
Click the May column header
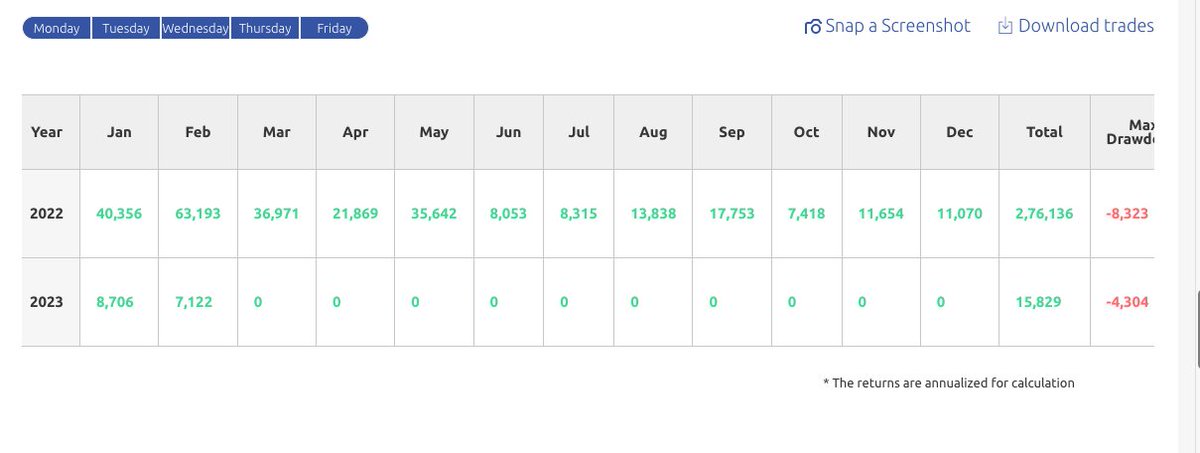(x=434, y=132)
